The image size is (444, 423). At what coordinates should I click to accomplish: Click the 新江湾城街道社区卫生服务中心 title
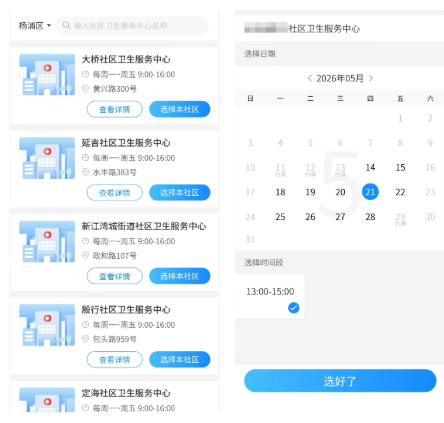pos(144,226)
